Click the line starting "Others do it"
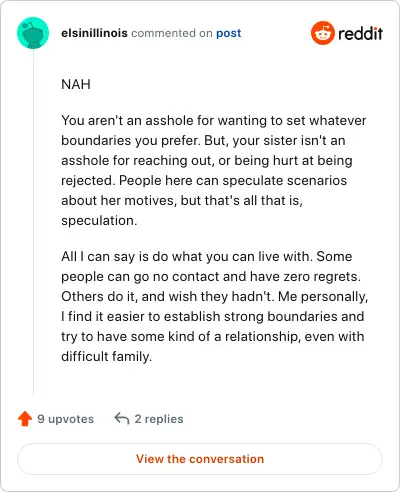Screen dimensions: 400x492 [x=214, y=296]
